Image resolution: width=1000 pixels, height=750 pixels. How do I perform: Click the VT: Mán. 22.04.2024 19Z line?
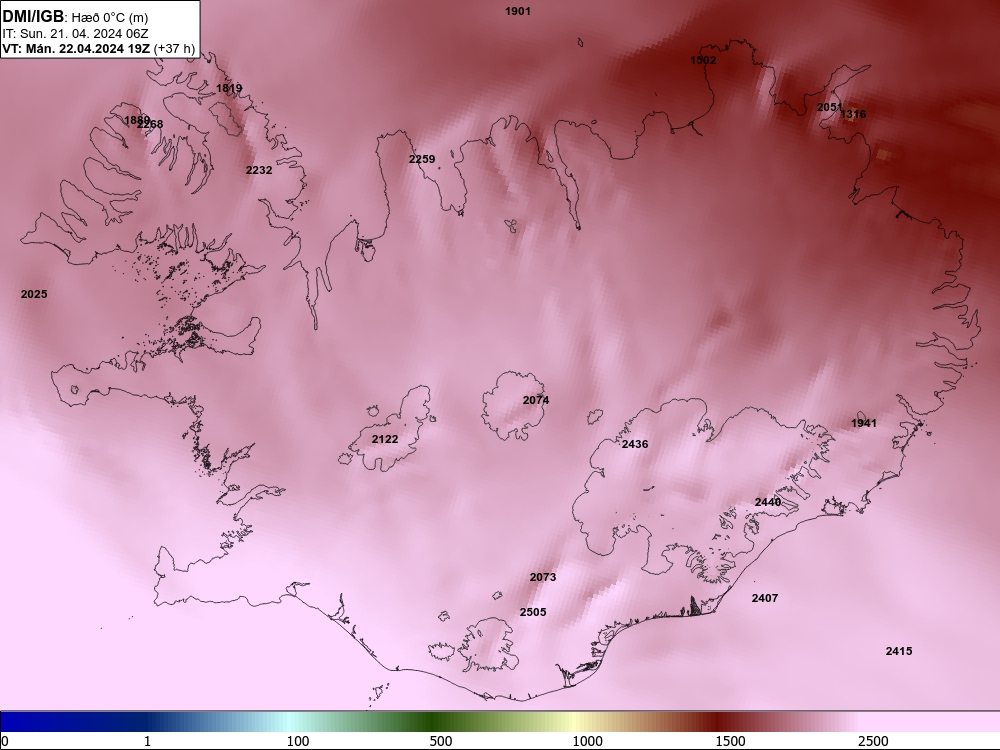77,48
